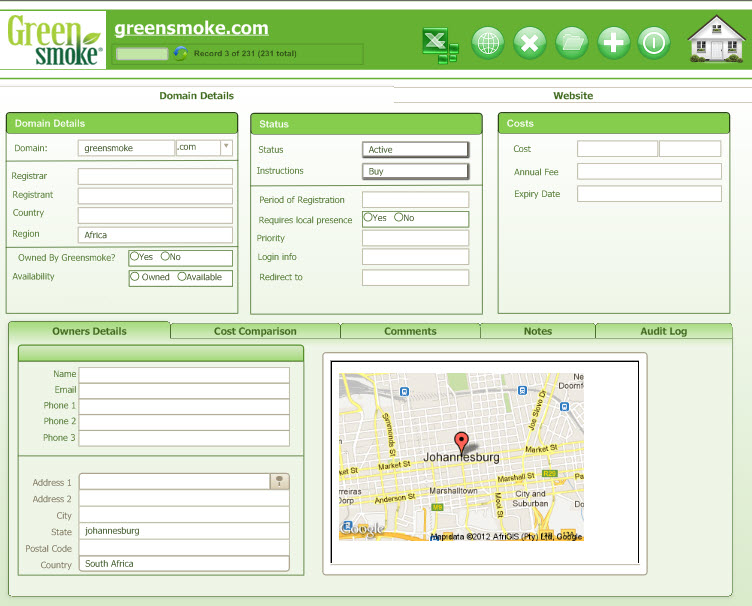The width and height of the screenshot is (752, 606).
Task: Select No for Requires local presence
Action: tap(399, 218)
